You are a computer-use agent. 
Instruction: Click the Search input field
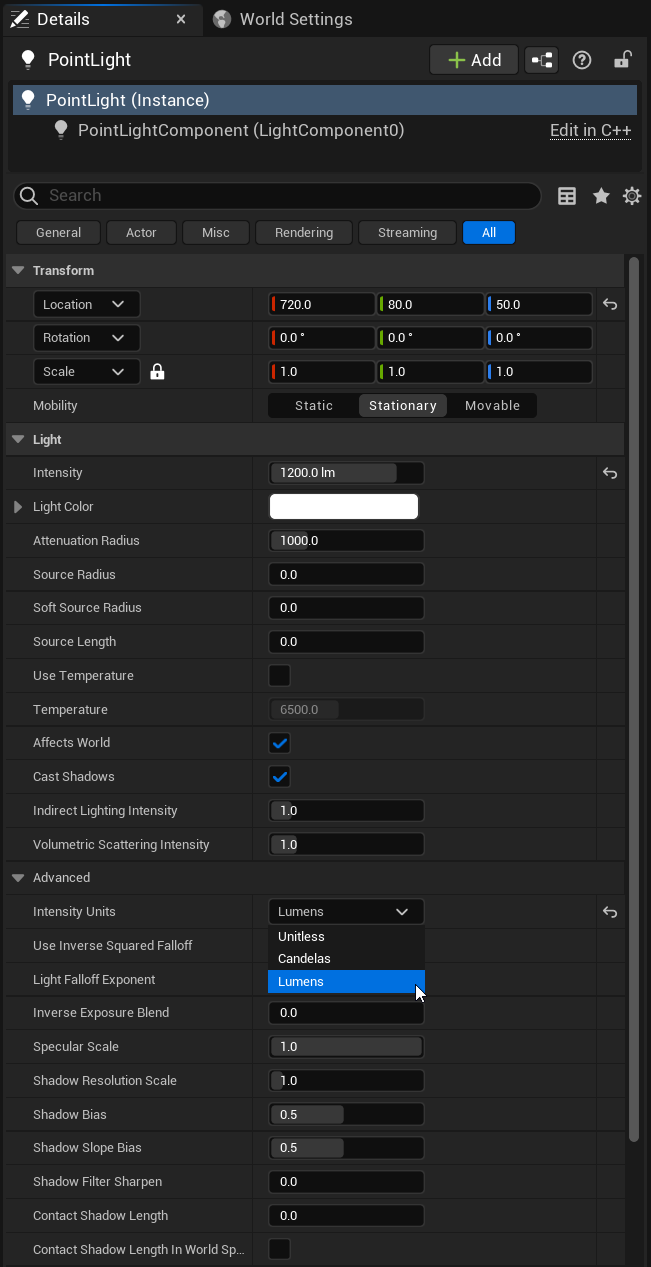tap(278, 196)
